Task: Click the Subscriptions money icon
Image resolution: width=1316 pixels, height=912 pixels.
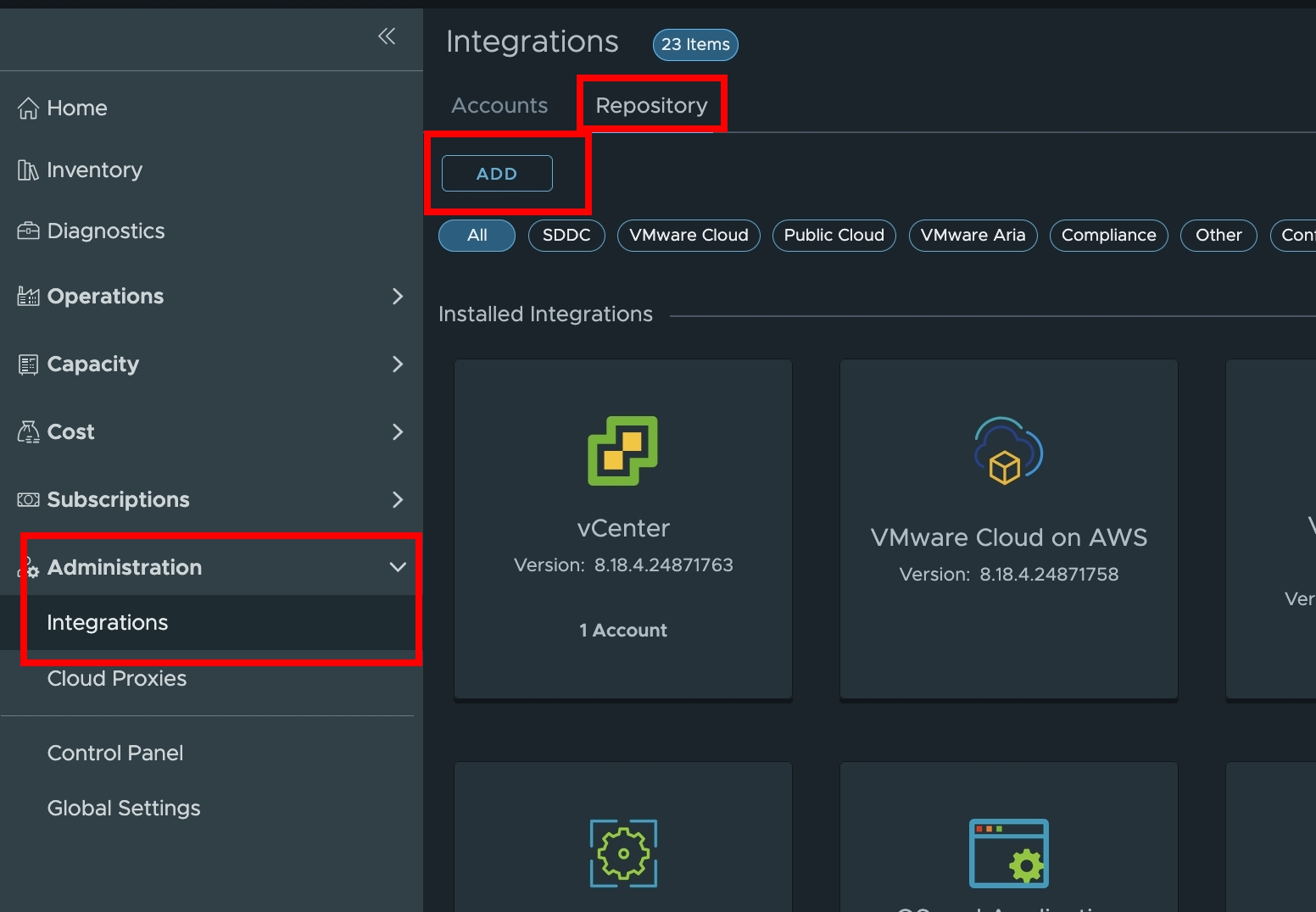Action: (28, 500)
